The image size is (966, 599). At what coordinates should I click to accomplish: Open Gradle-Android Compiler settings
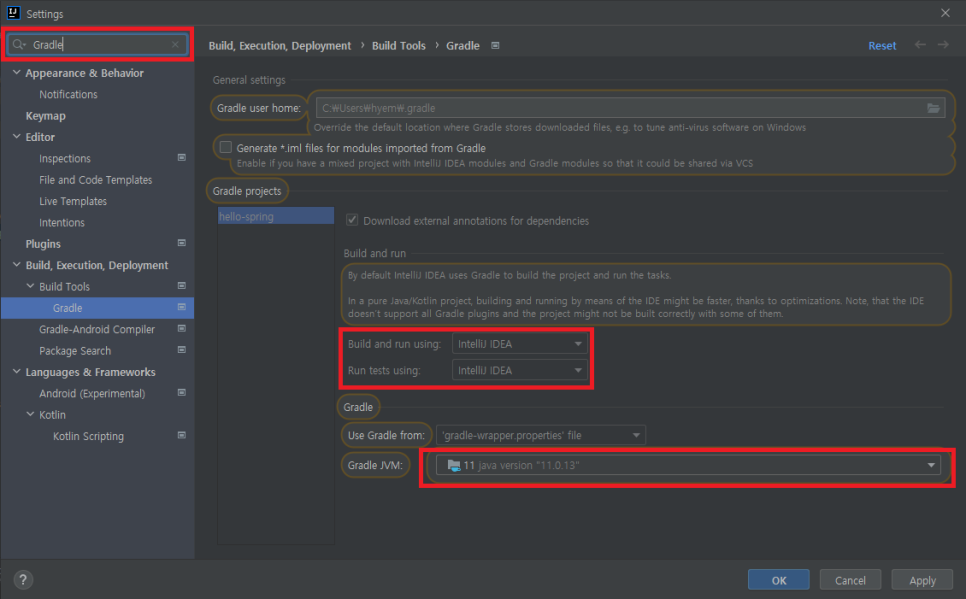coord(97,329)
